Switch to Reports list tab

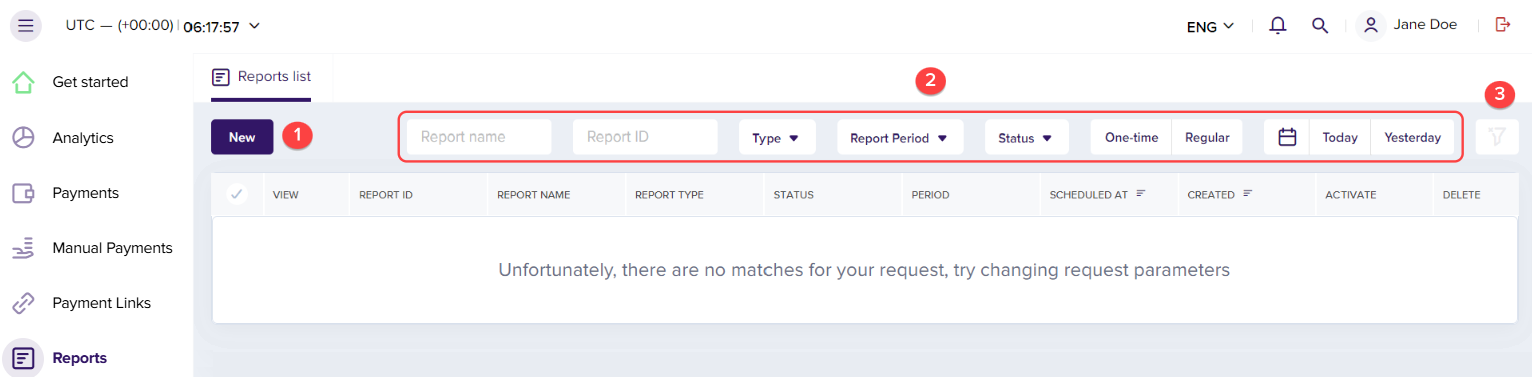pyautogui.click(x=261, y=77)
